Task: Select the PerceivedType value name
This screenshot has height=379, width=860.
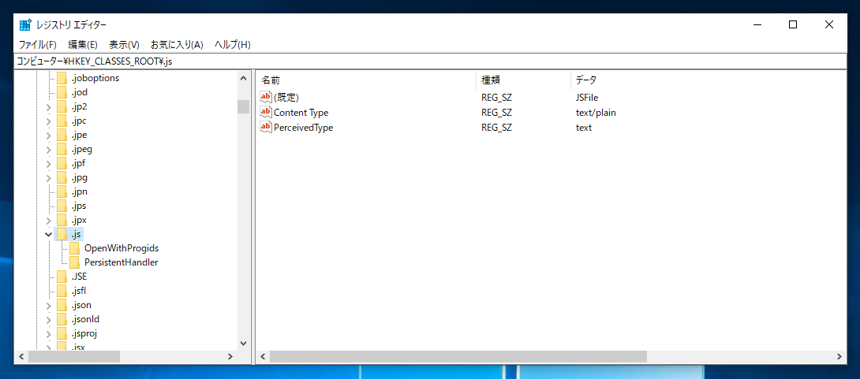Action: point(303,128)
